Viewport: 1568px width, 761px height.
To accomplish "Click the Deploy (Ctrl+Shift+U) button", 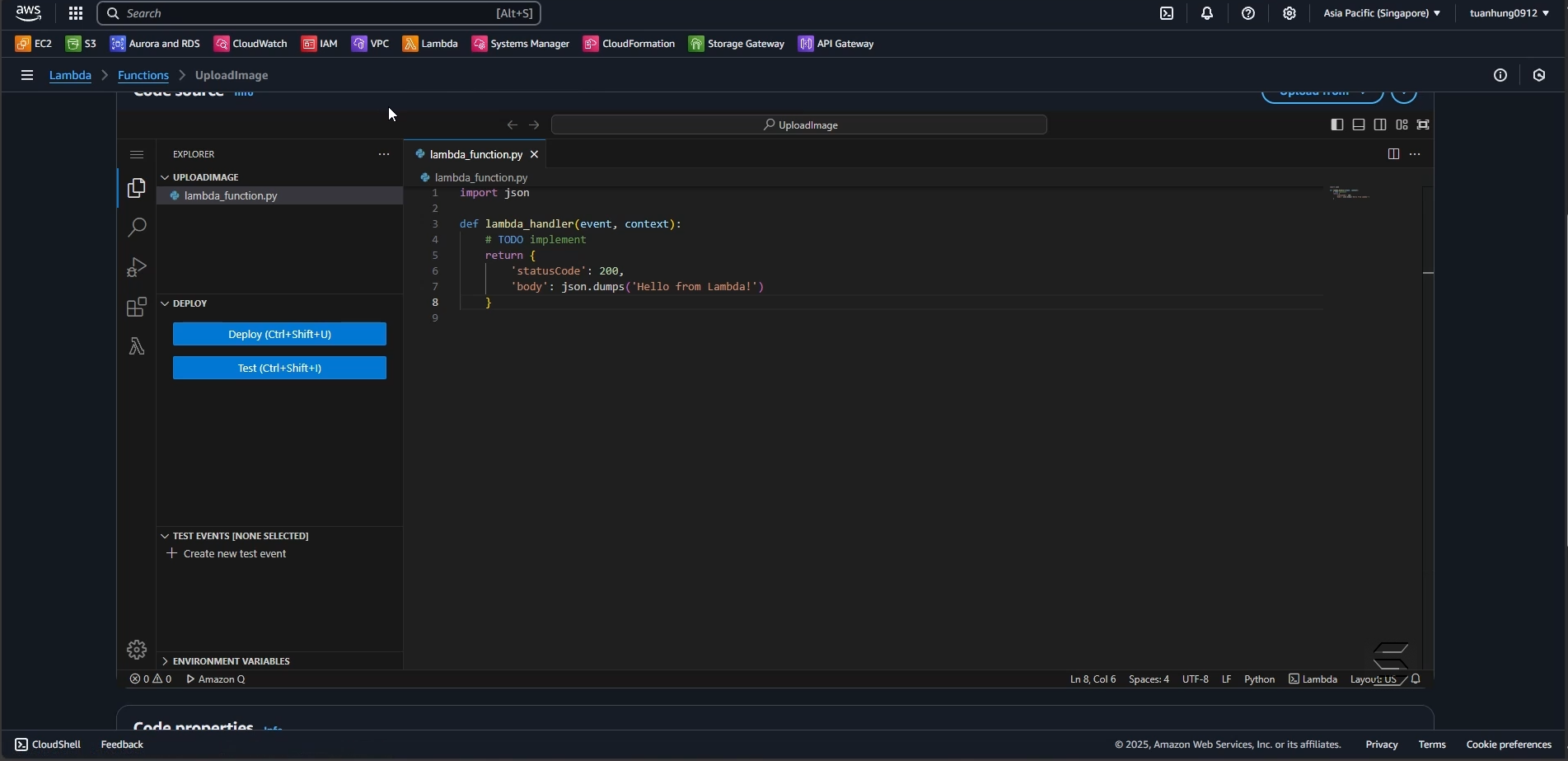I will [x=279, y=334].
